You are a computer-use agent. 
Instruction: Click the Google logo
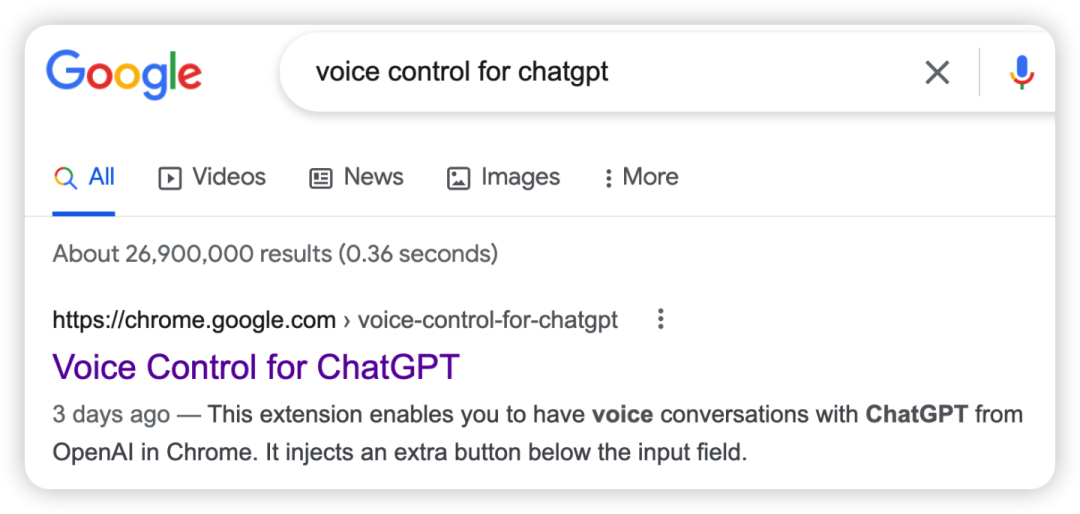[x=124, y=75]
